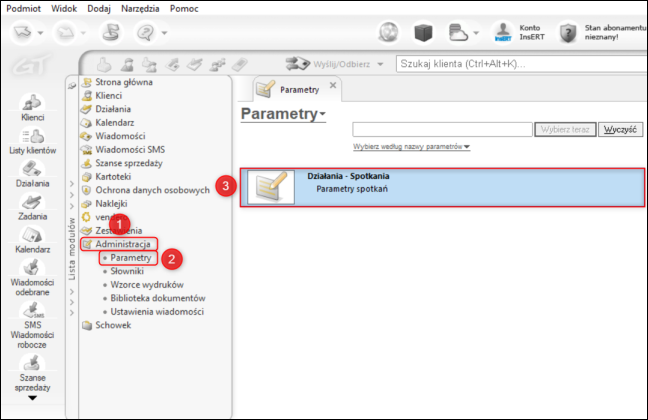Open the Podmiot menu
The image size is (648, 420).
coord(24,9)
